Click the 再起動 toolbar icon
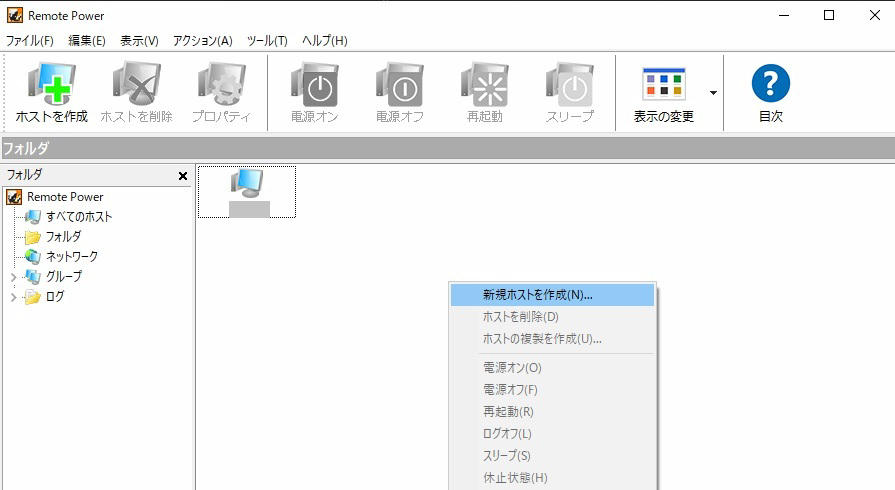The width and height of the screenshot is (895, 490). (x=485, y=93)
